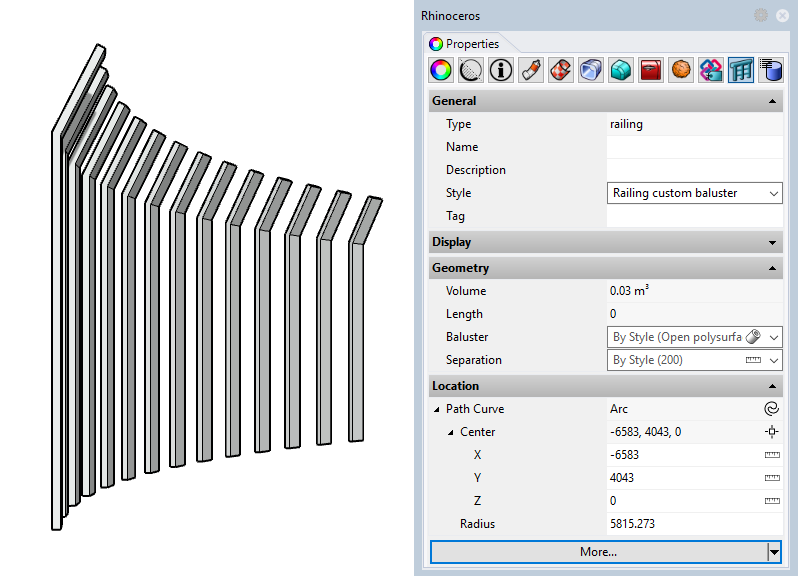The width and height of the screenshot is (798, 576).
Task: Click the Center pick-point crosshair icon
Action: tap(772, 431)
